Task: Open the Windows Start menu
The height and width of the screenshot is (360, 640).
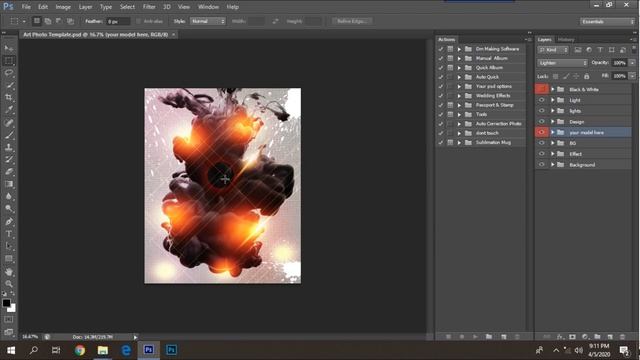Action: coord(11,350)
